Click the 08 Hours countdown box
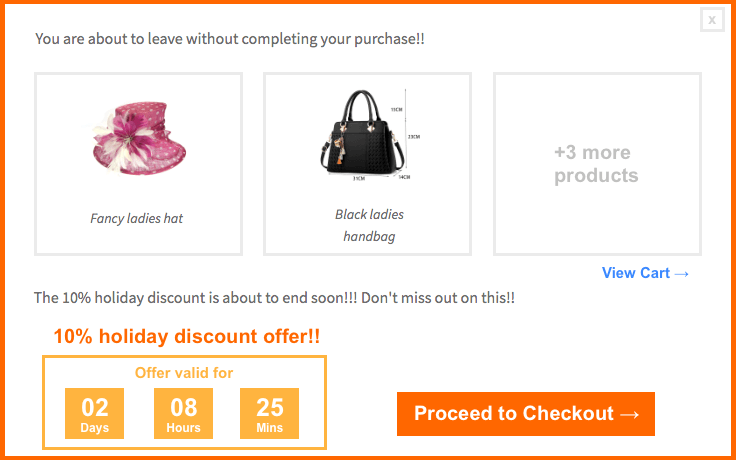The width and height of the screenshot is (736, 460). coord(183,414)
